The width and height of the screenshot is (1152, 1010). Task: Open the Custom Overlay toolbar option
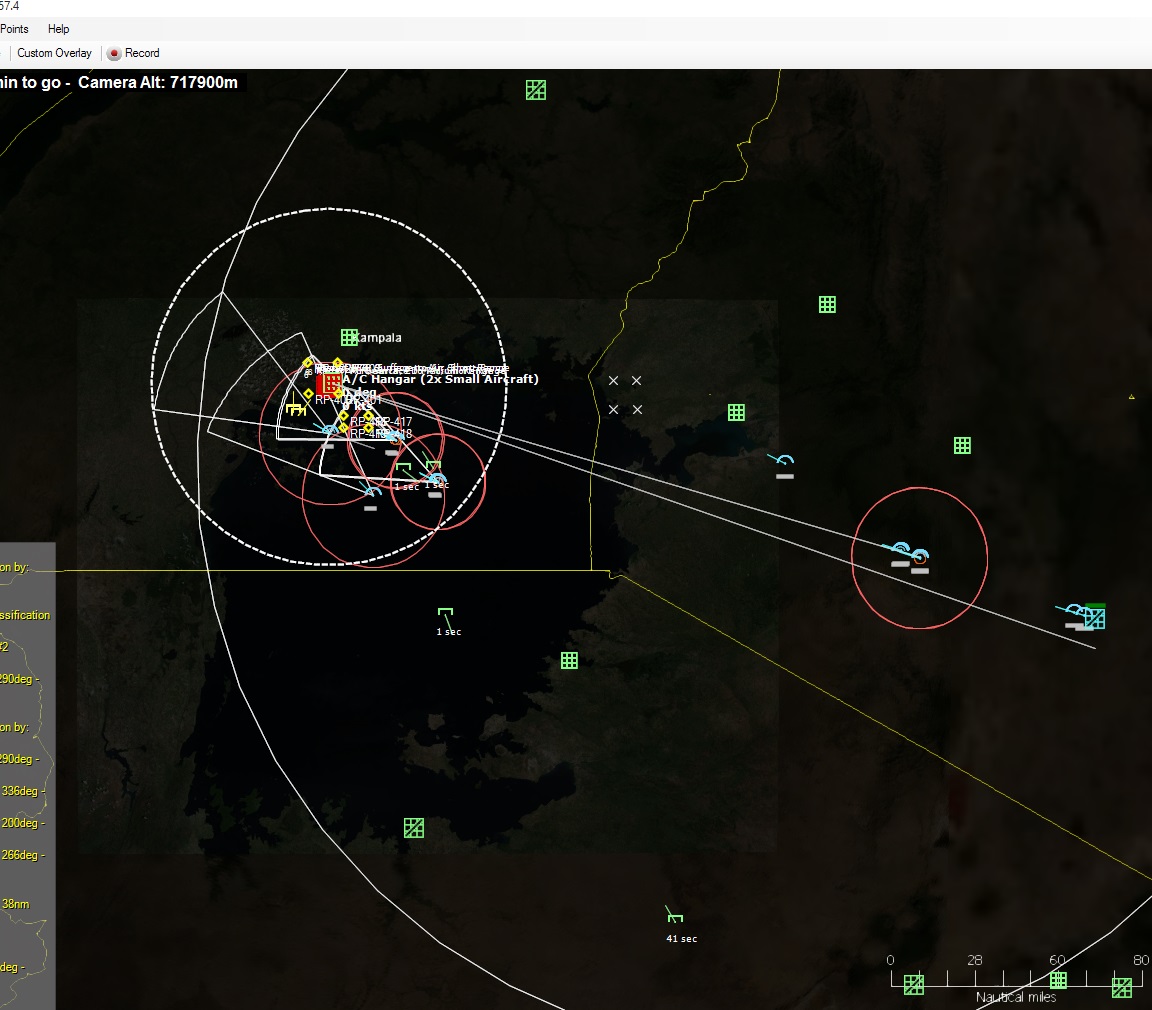coord(54,53)
